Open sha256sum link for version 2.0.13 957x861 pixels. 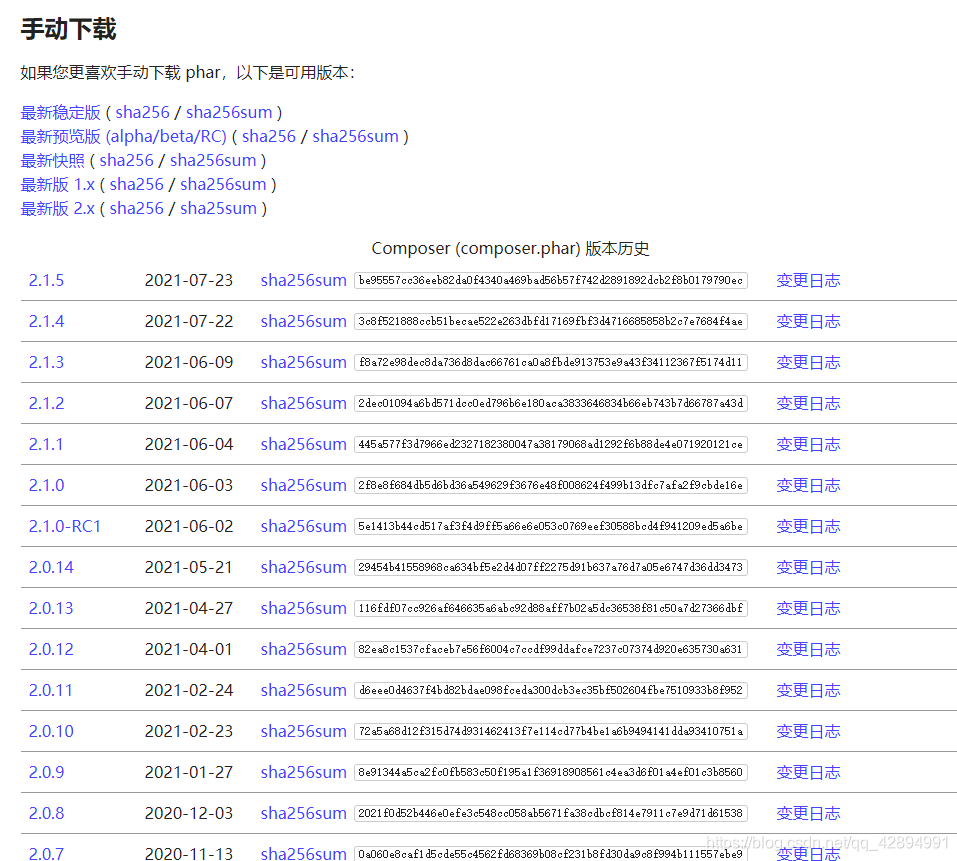(x=303, y=608)
